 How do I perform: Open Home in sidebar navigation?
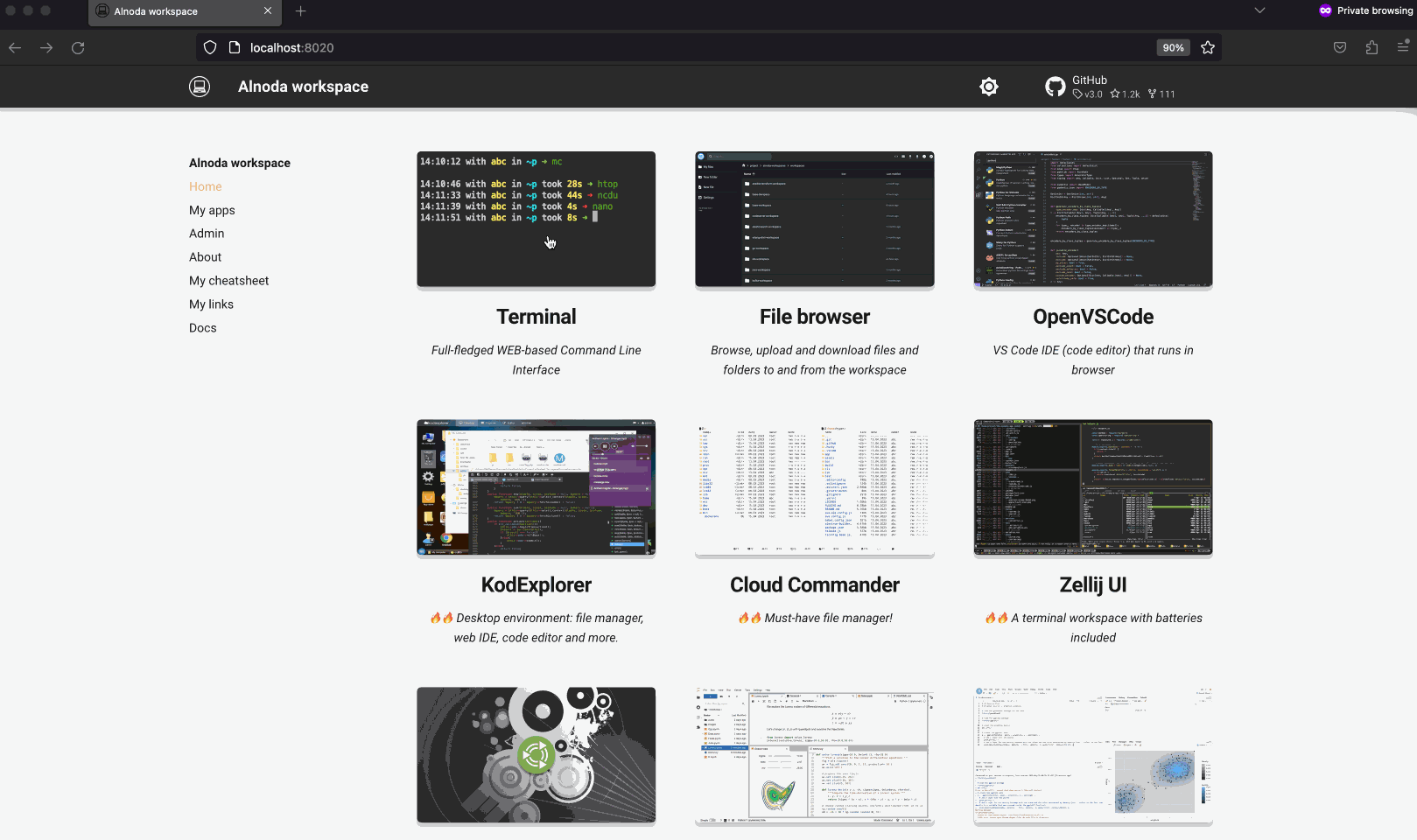point(206,186)
